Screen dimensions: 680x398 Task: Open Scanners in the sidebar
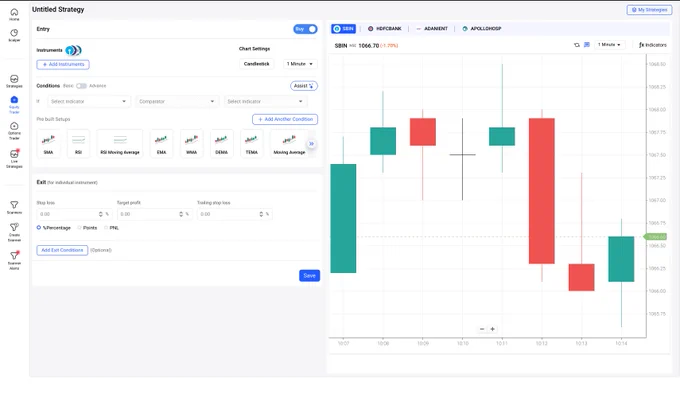click(14, 207)
